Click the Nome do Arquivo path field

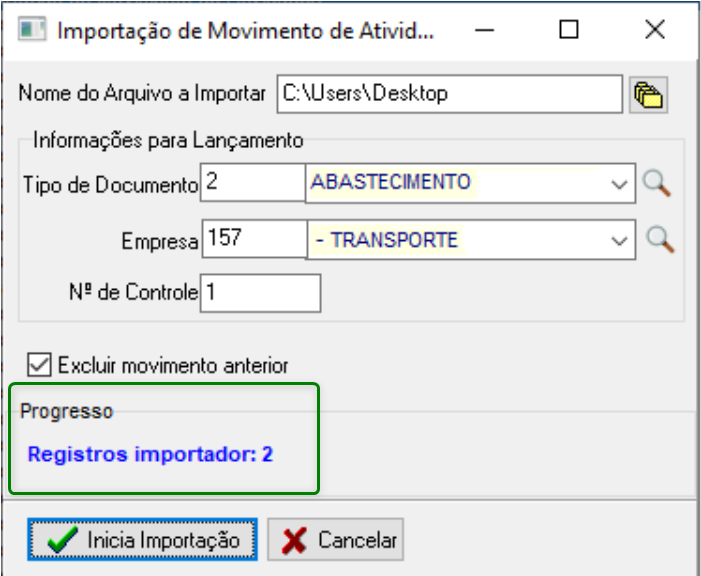pos(449,95)
